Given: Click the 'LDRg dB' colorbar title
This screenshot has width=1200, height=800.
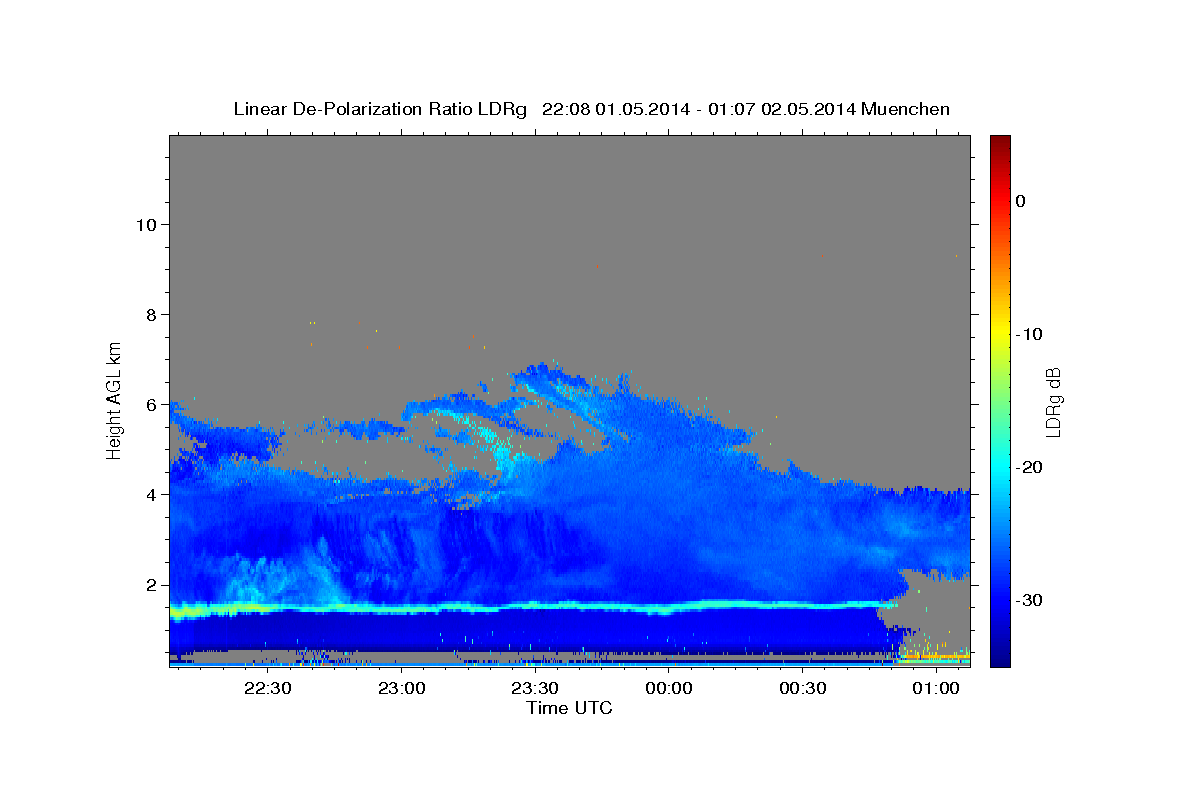Looking at the screenshot, I should click(1053, 402).
